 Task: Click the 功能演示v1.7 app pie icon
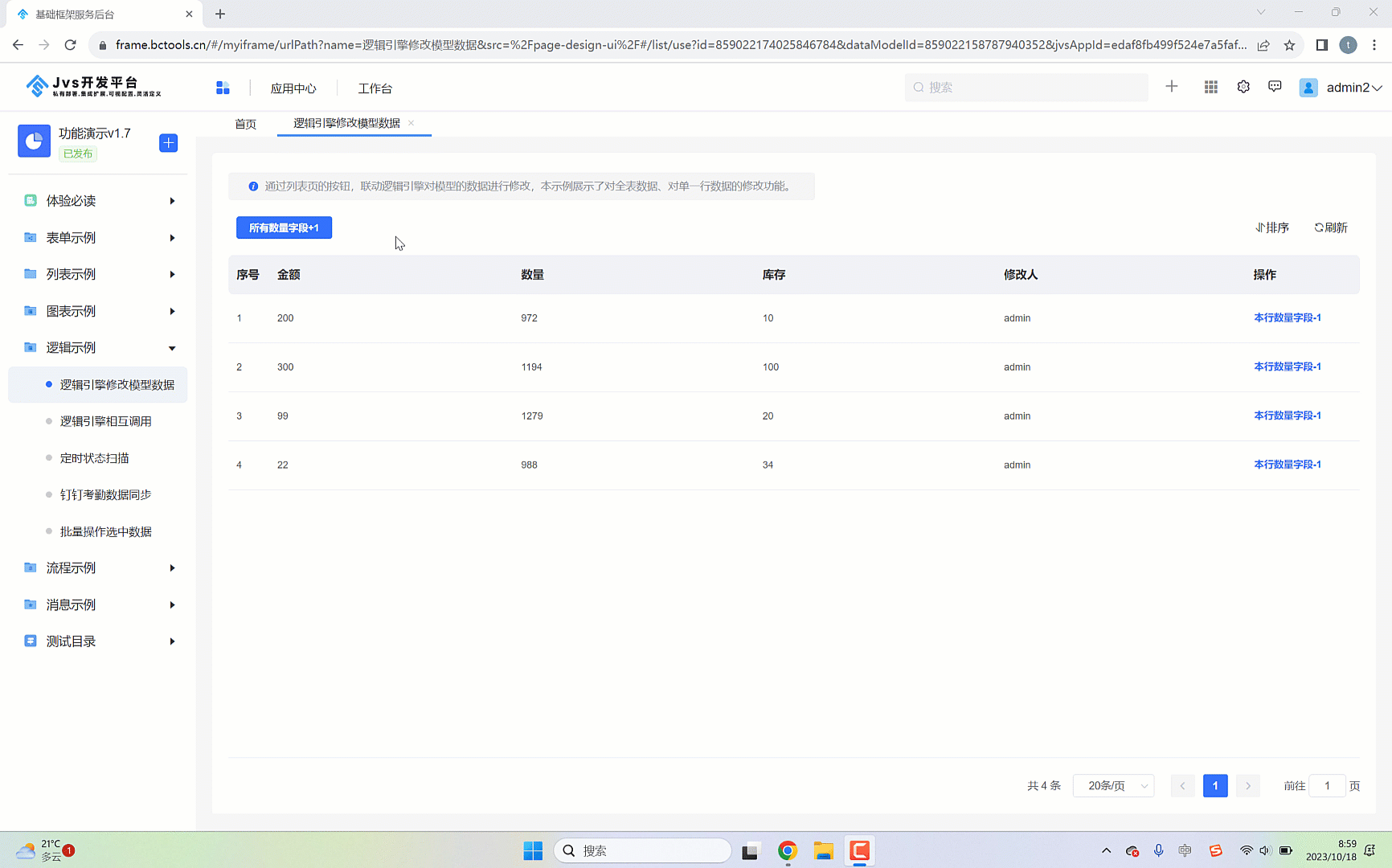tap(34, 141)
